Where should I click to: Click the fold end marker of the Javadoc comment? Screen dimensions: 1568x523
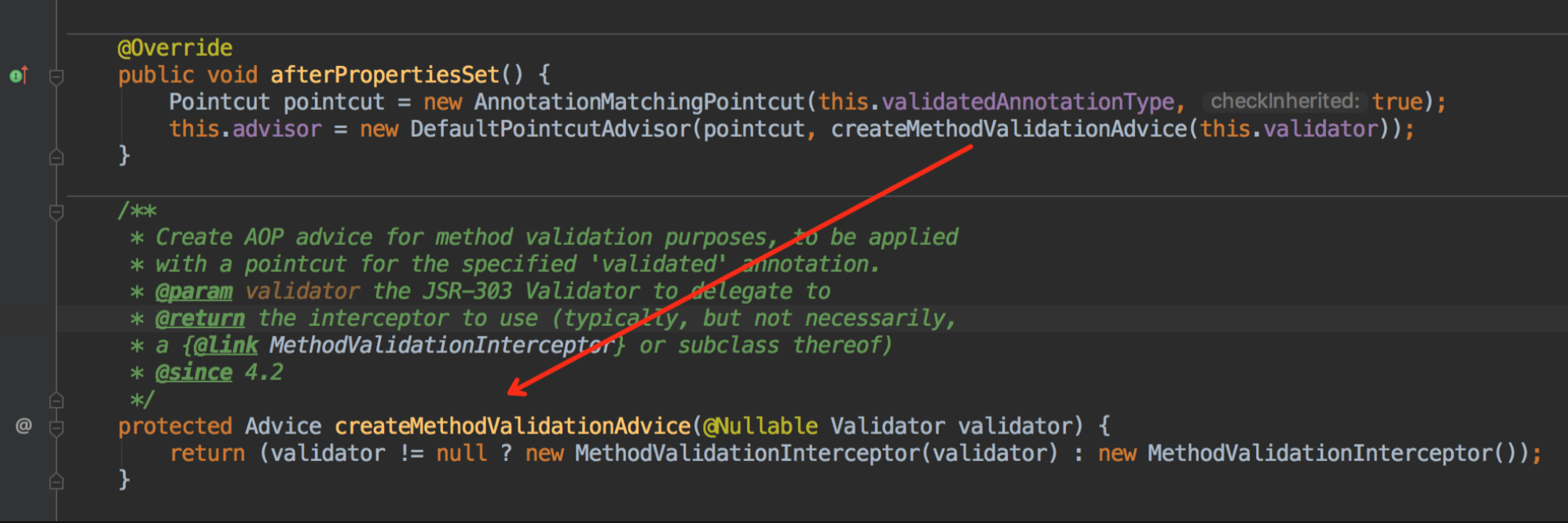coord(57,400)
